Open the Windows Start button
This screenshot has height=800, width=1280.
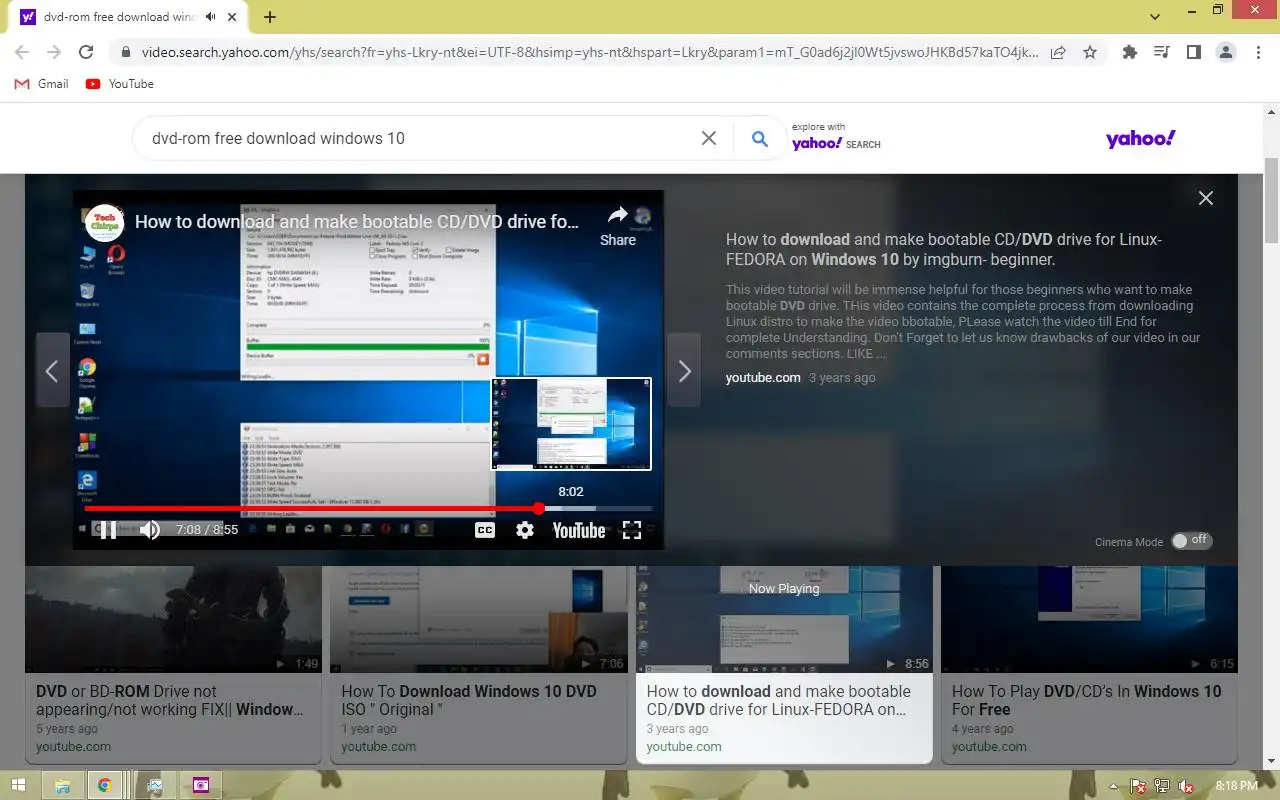point(18,786)
